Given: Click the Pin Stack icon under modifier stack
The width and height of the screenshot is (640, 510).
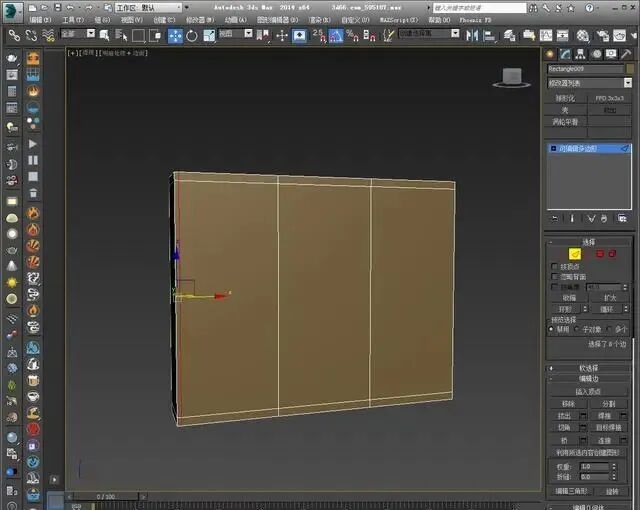Looking at the screenshot, I should coord(554,219).
